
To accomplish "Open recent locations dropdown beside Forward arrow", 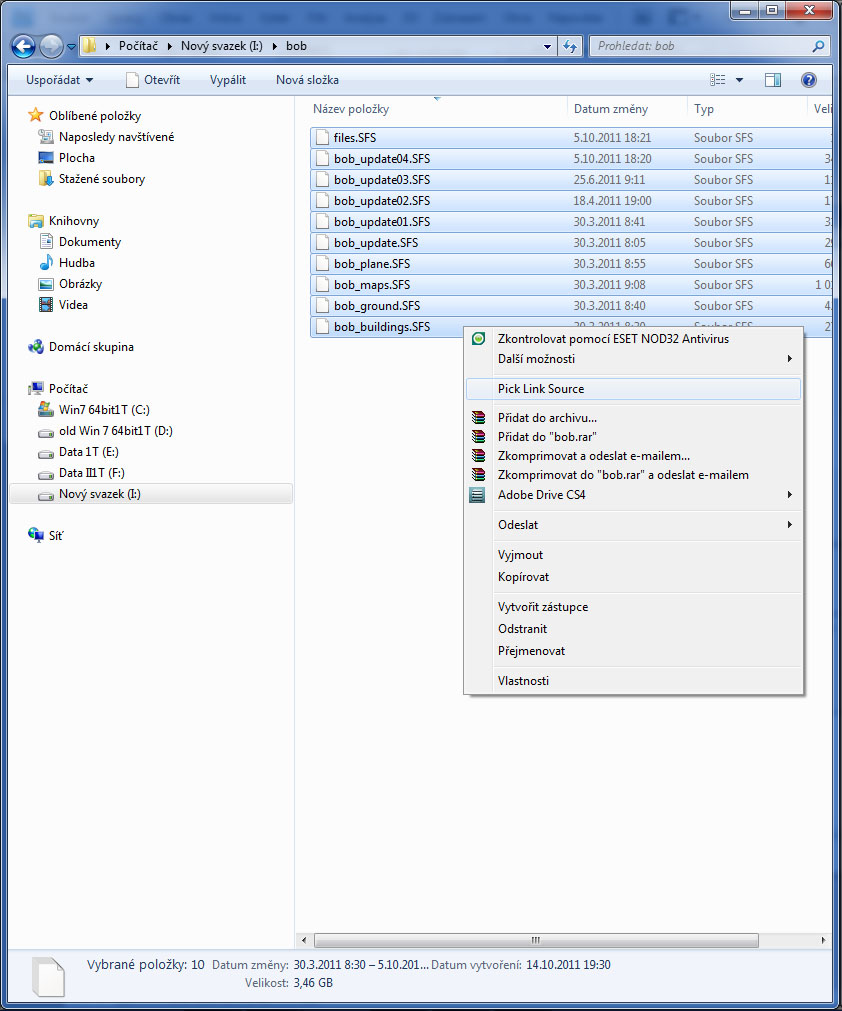I will (x=71, y=46).
